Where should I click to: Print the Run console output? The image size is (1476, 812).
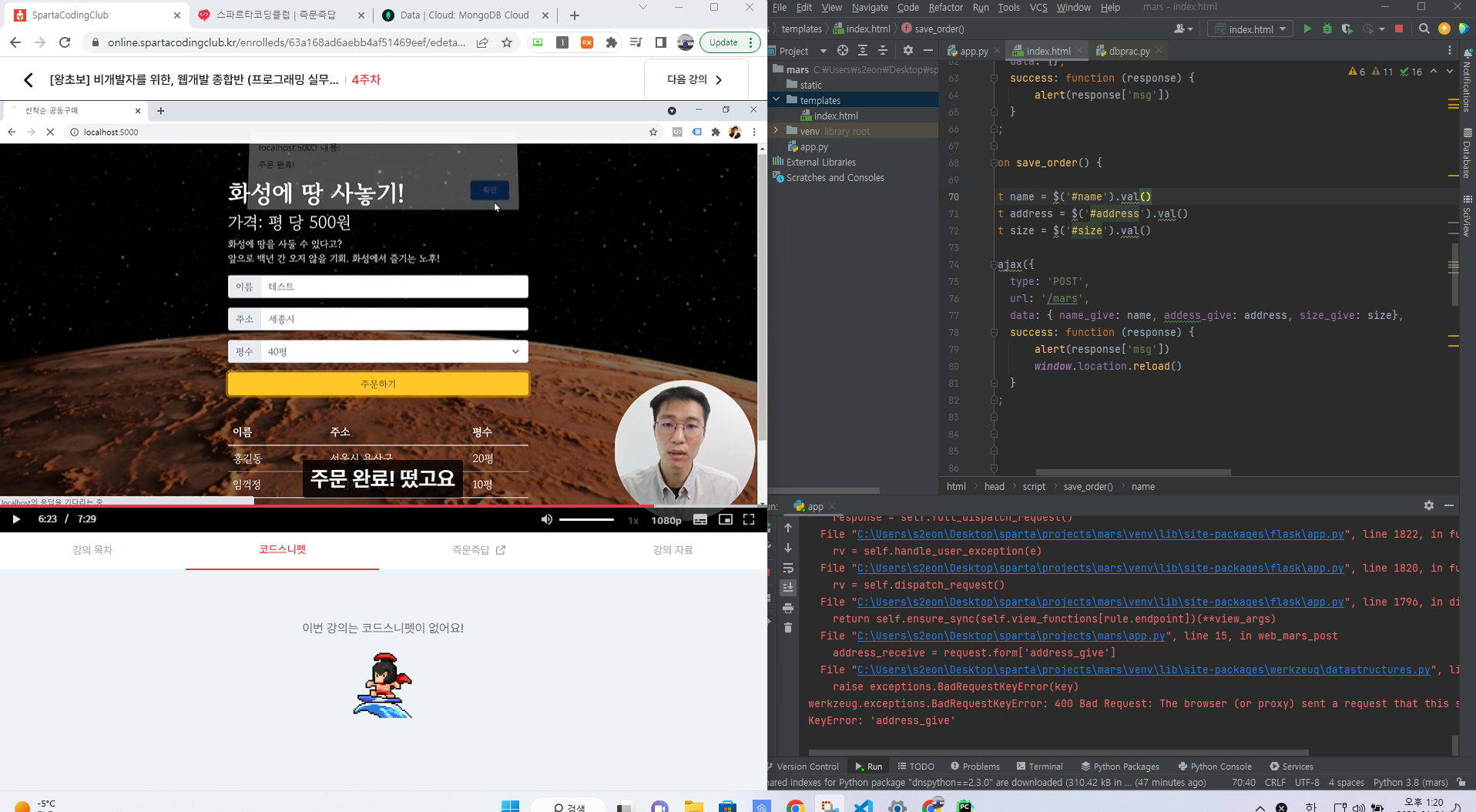point(788,608)
